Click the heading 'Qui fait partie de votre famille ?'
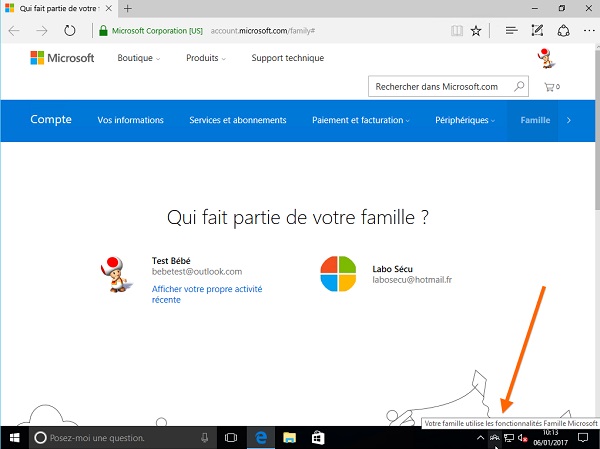 tap(298, 218)
